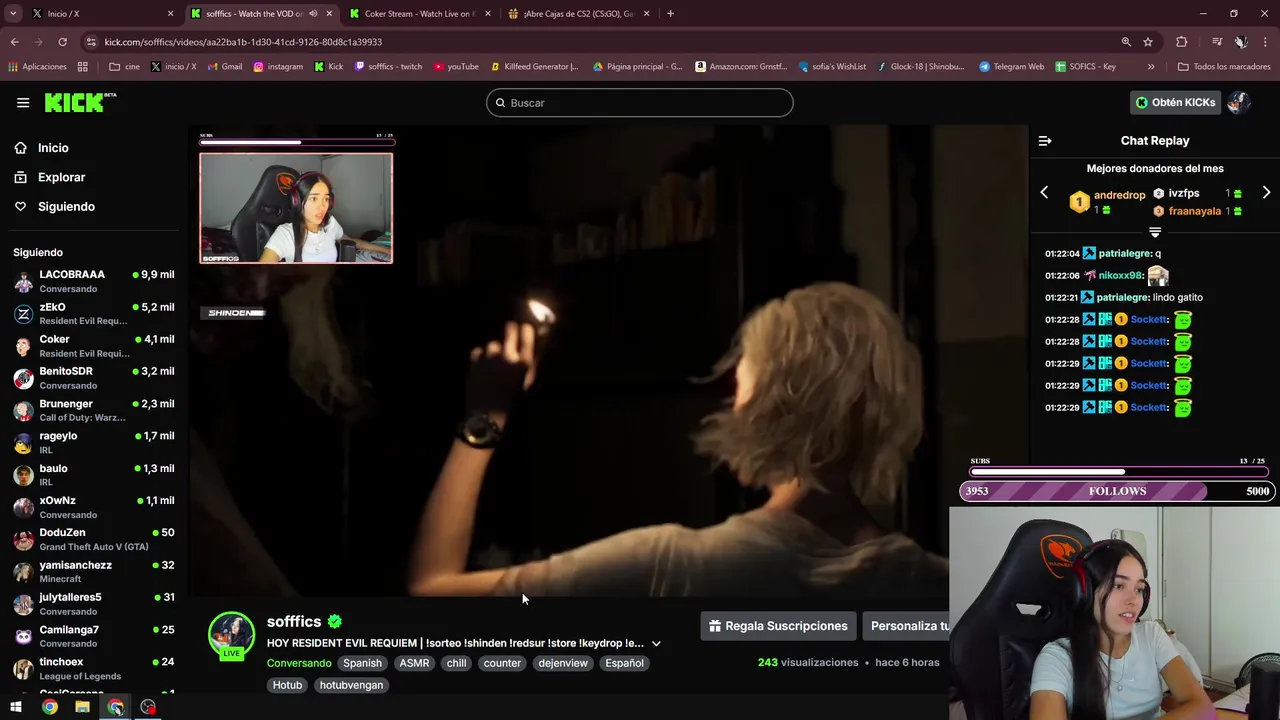
Task: Select the chill tag
Action: click(x=456, y=663)
